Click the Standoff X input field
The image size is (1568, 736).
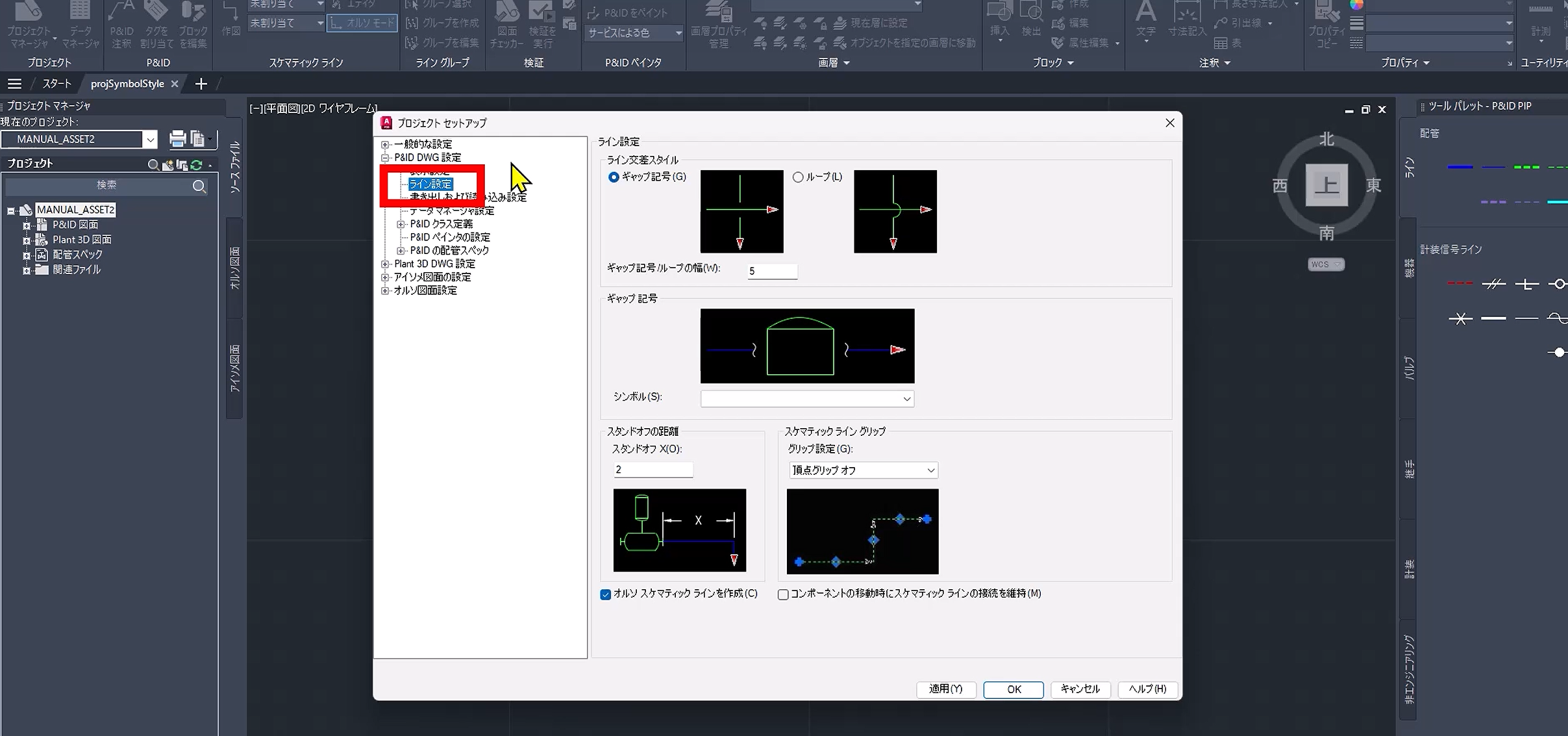pyautogui.click(x=653, y=469)
